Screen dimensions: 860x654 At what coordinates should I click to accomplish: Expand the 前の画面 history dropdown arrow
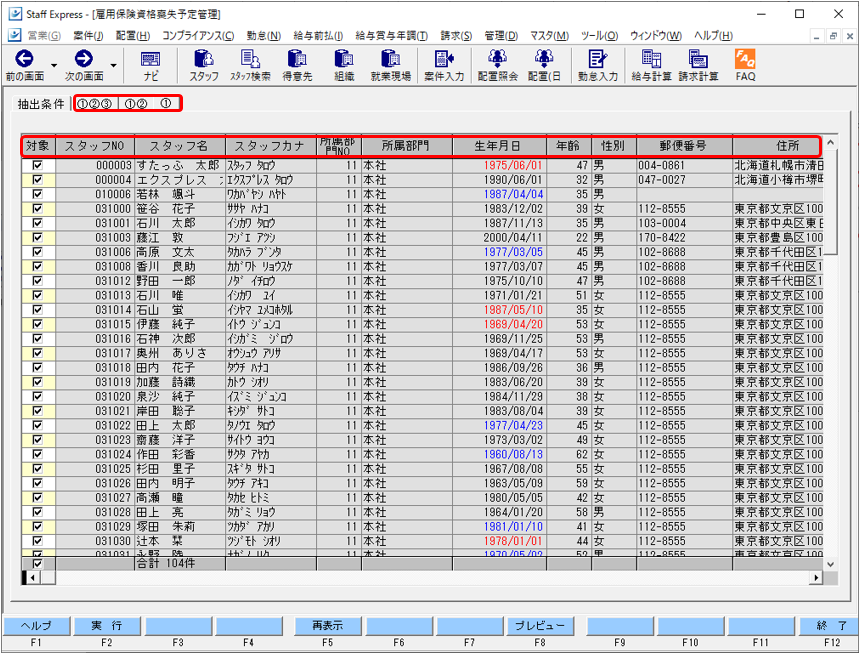(54, 66)
